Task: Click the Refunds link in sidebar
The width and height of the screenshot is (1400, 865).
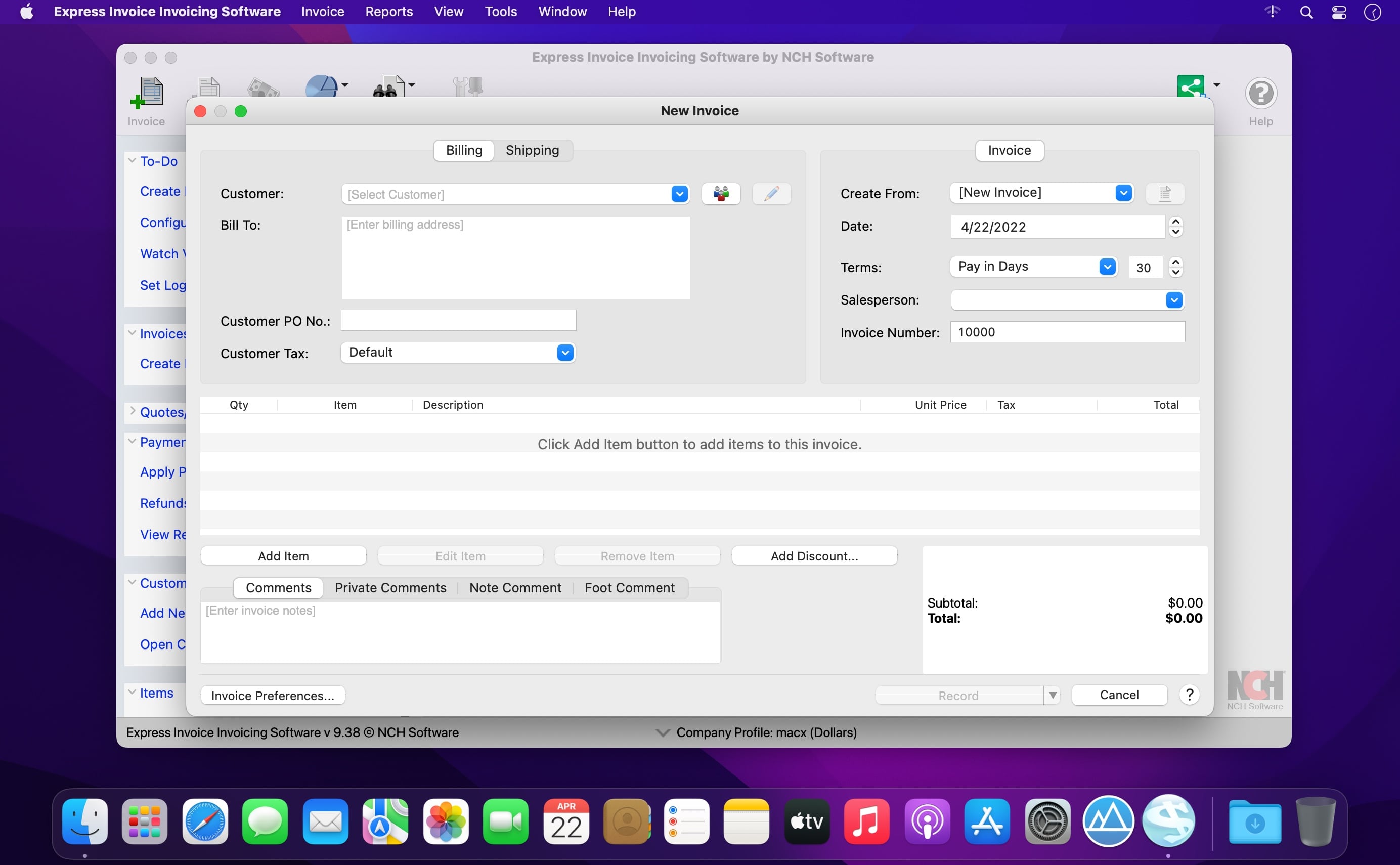Action: coord(163,503)
